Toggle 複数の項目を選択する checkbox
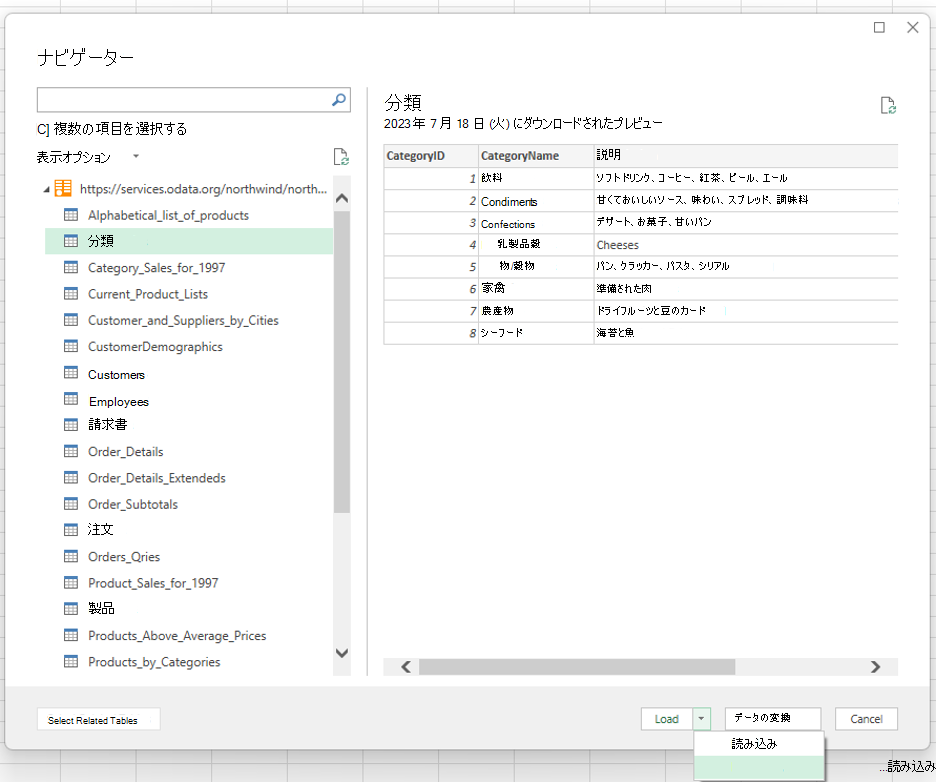936x782 pixels. [43, 129]
